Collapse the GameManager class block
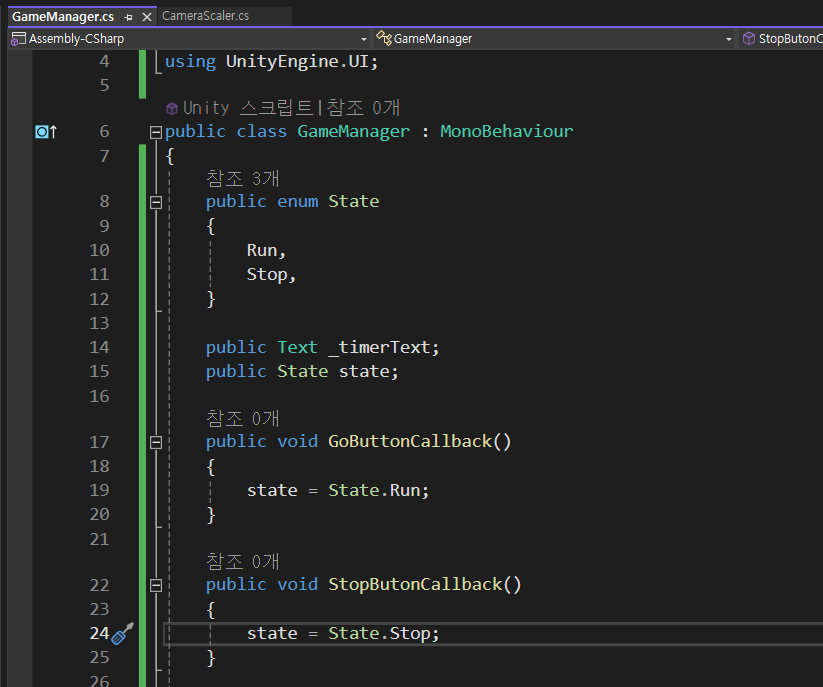This screenshot has height=687, width=823. click(155, 132)
